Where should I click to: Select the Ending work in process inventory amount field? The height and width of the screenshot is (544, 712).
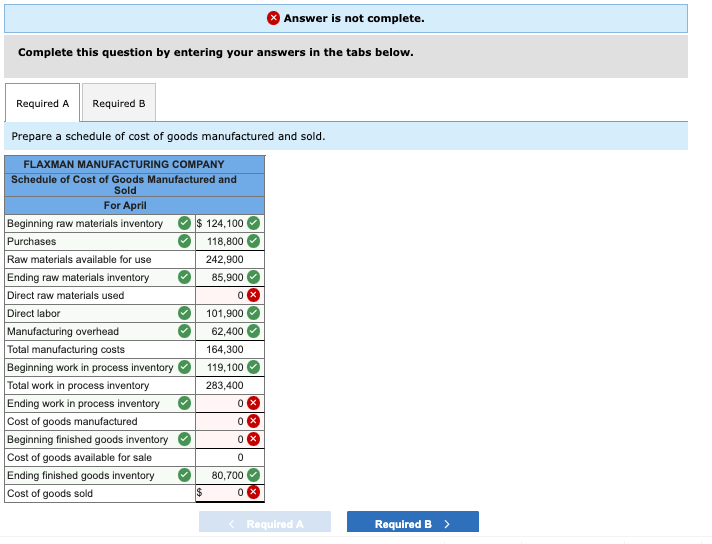click(230, 403)
